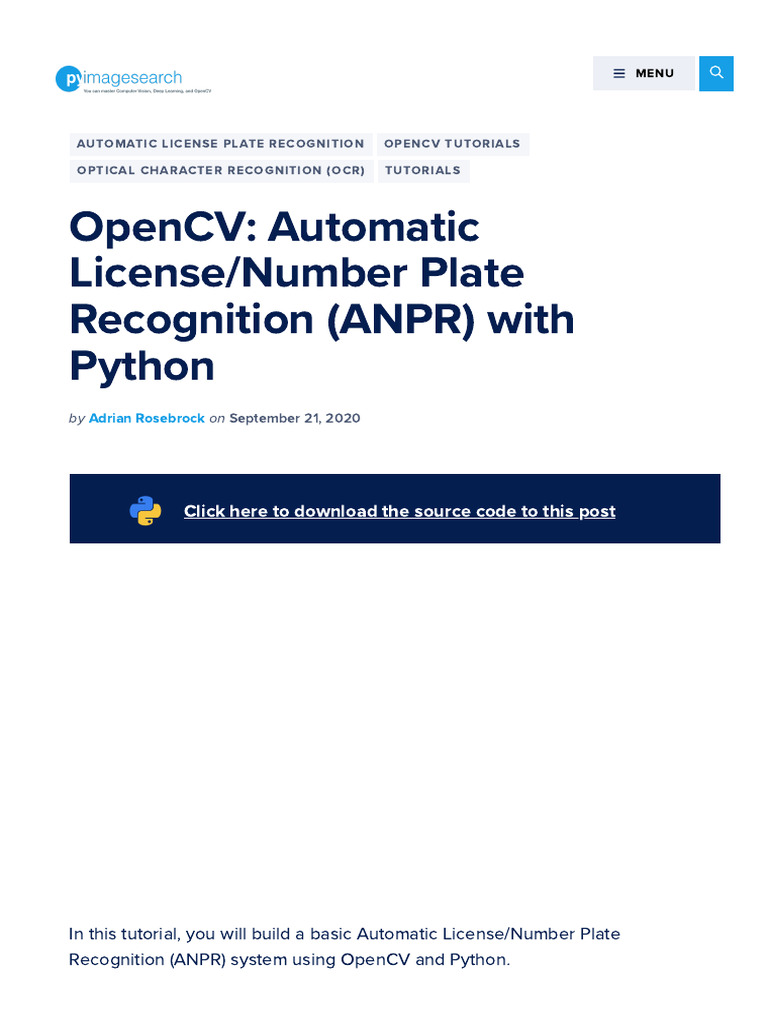Click the September 21, 2020 date
Viewport: 768px width, 1024px height.
click(x=295, y=418)
